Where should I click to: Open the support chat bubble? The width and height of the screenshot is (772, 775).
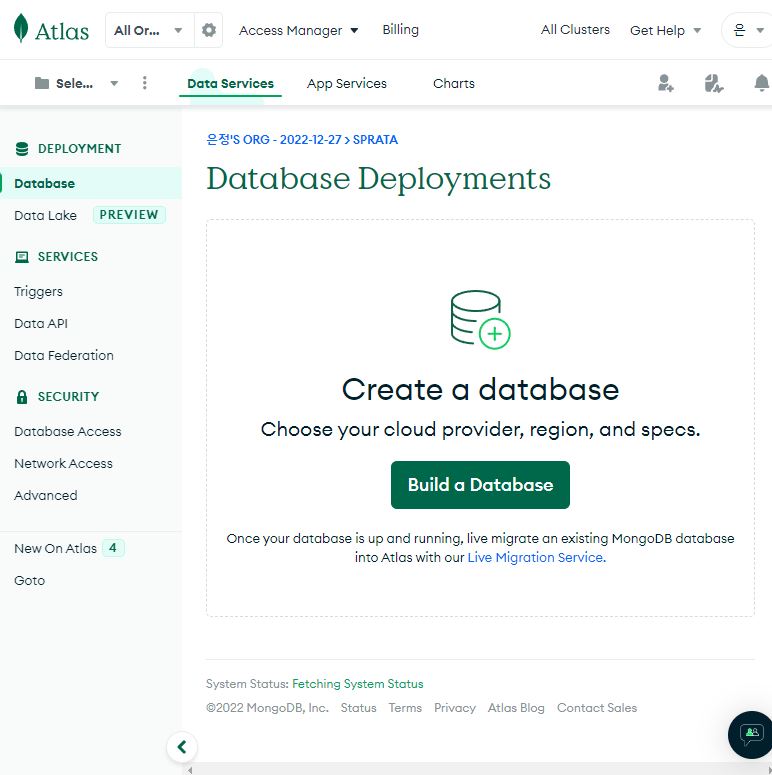coord(751,734)
